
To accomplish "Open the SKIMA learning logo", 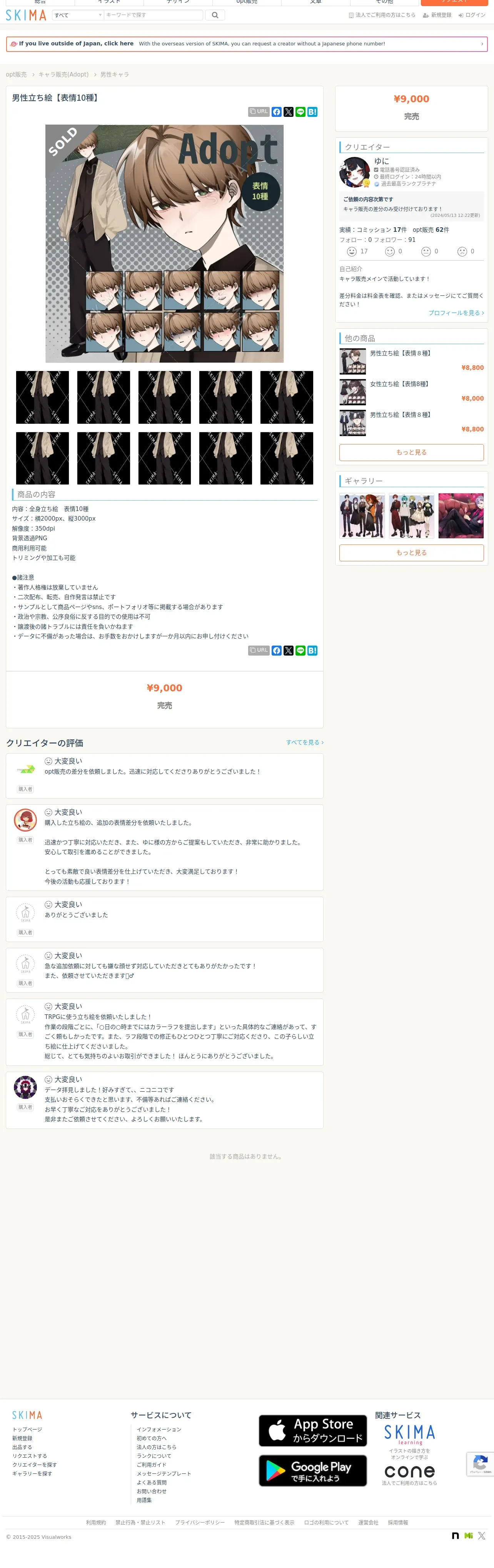I will pyautogui.click(x=409, y=1435).
